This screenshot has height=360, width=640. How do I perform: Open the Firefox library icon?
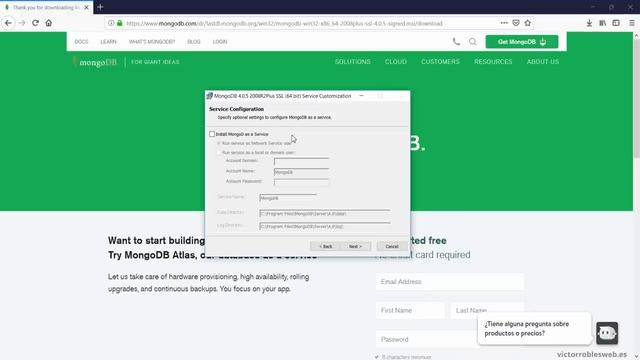602,23
